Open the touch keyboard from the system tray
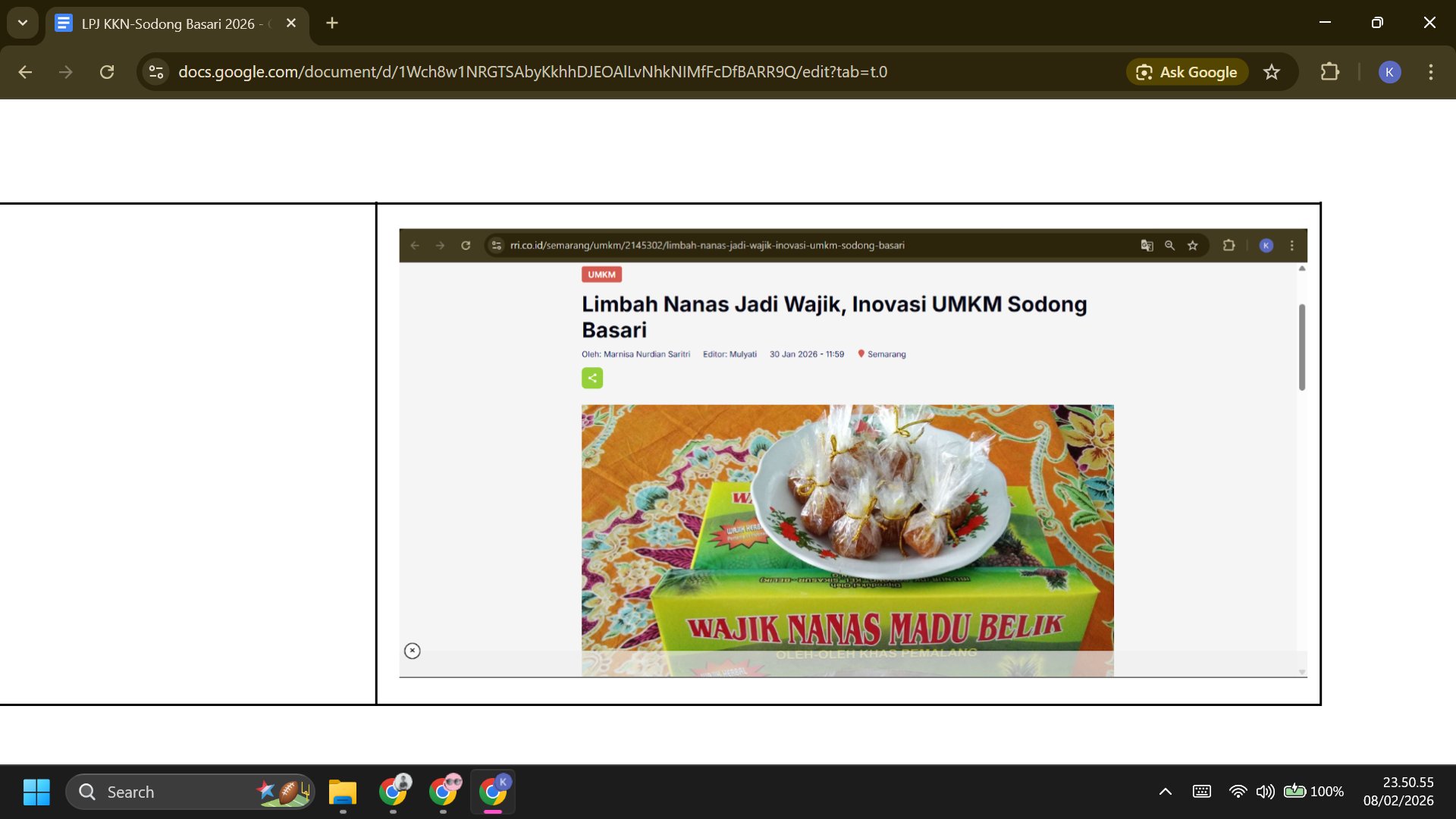 pos(1202,791)
